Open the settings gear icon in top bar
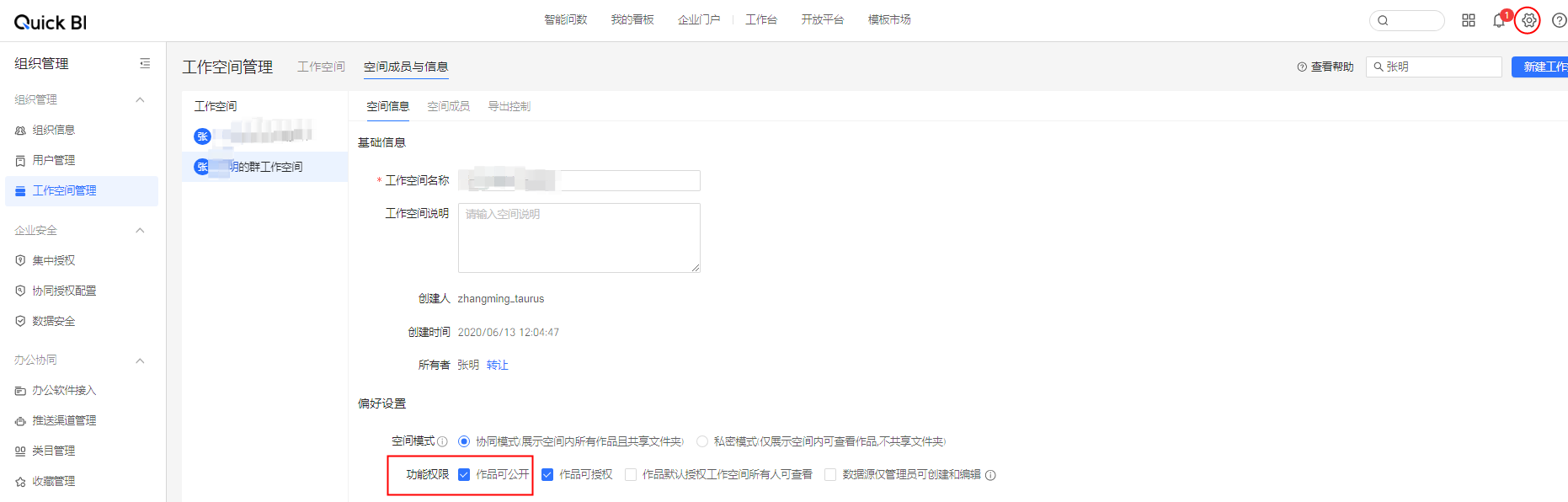 click(1528, 20)
